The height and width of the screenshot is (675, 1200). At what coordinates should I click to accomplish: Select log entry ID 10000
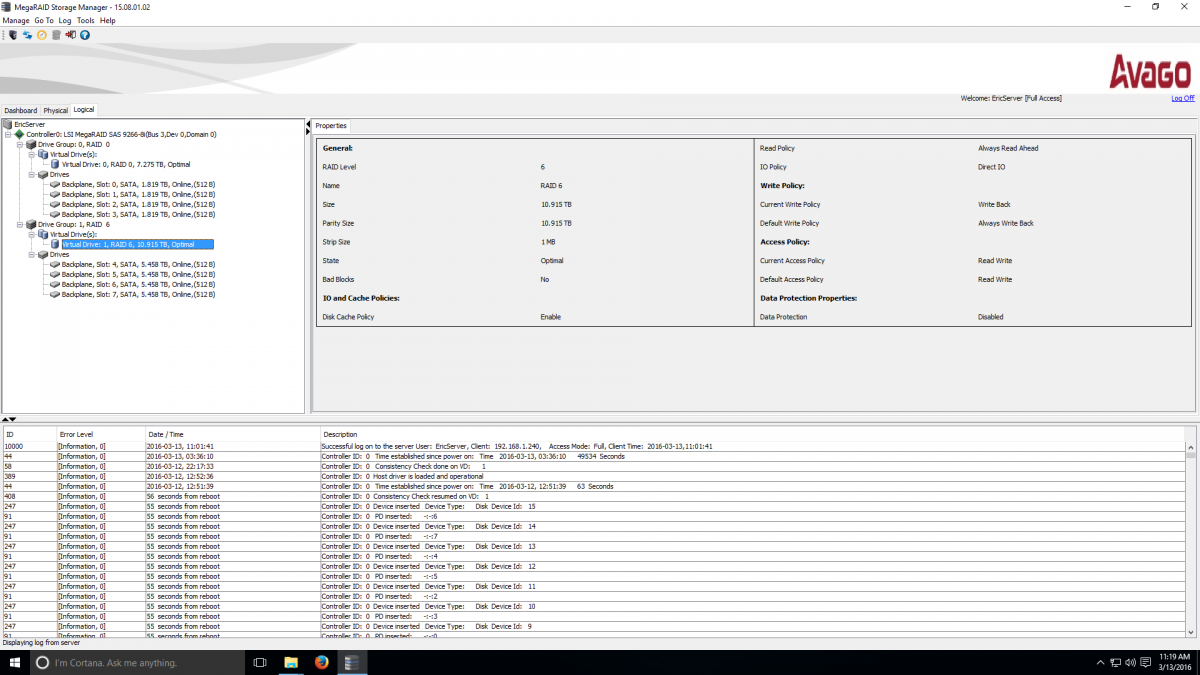593,446
